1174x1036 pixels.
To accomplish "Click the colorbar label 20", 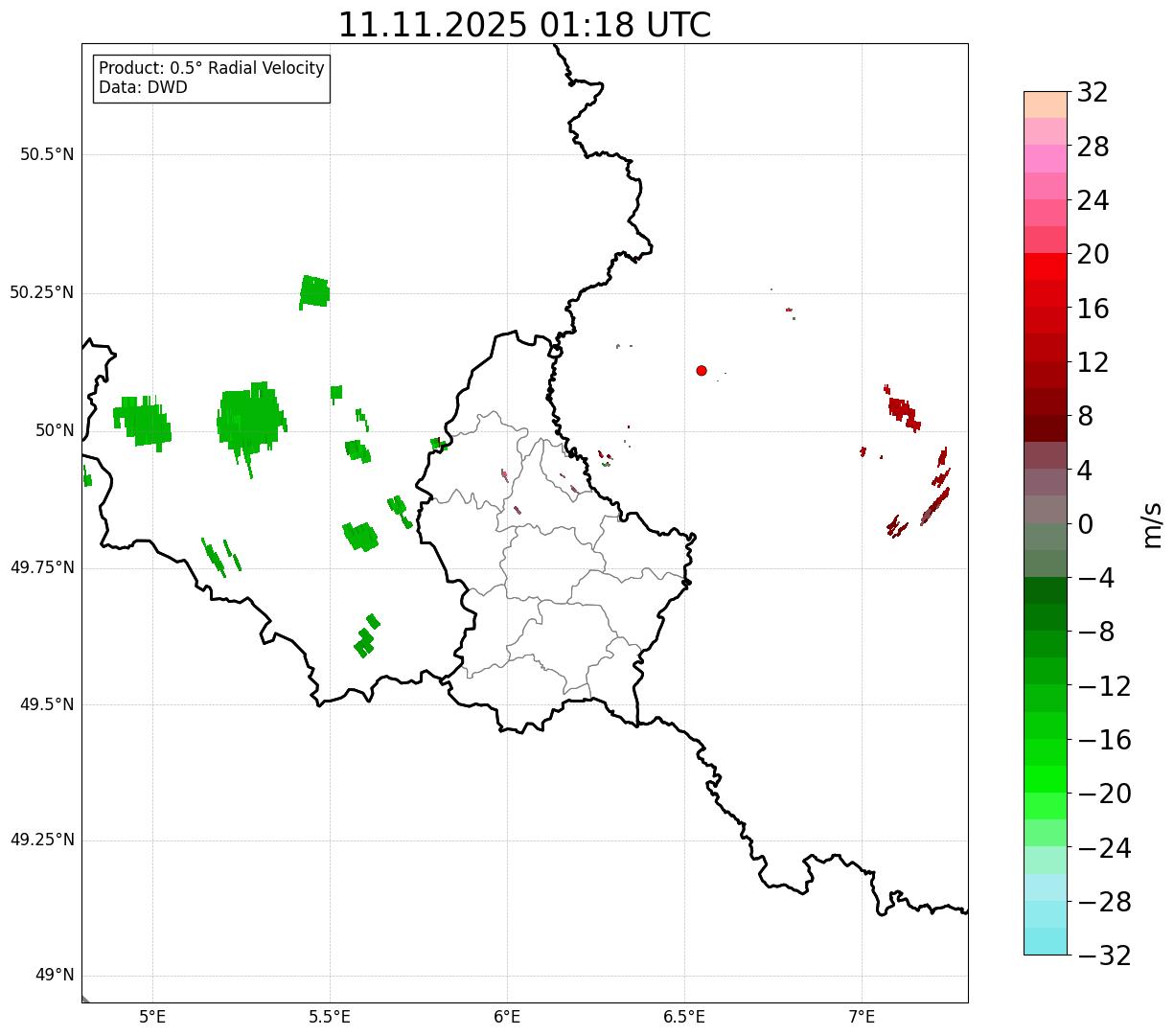I will [1093, 255].
